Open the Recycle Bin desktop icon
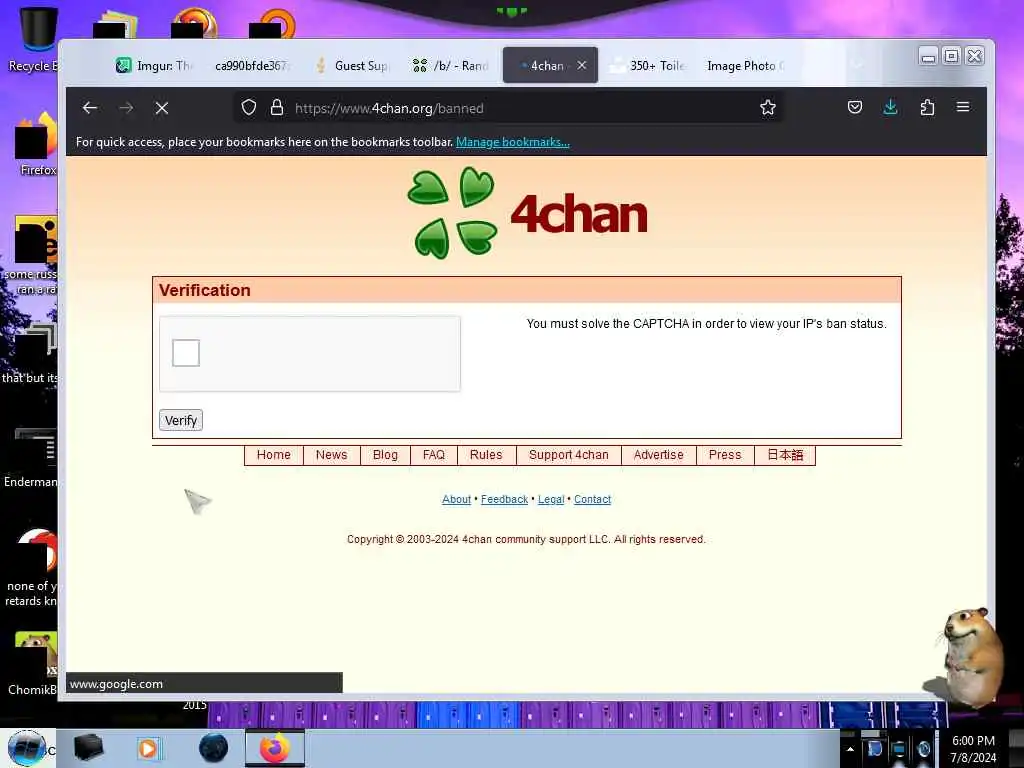Viewport: 1024px width, 768px height. coord(36,39)
